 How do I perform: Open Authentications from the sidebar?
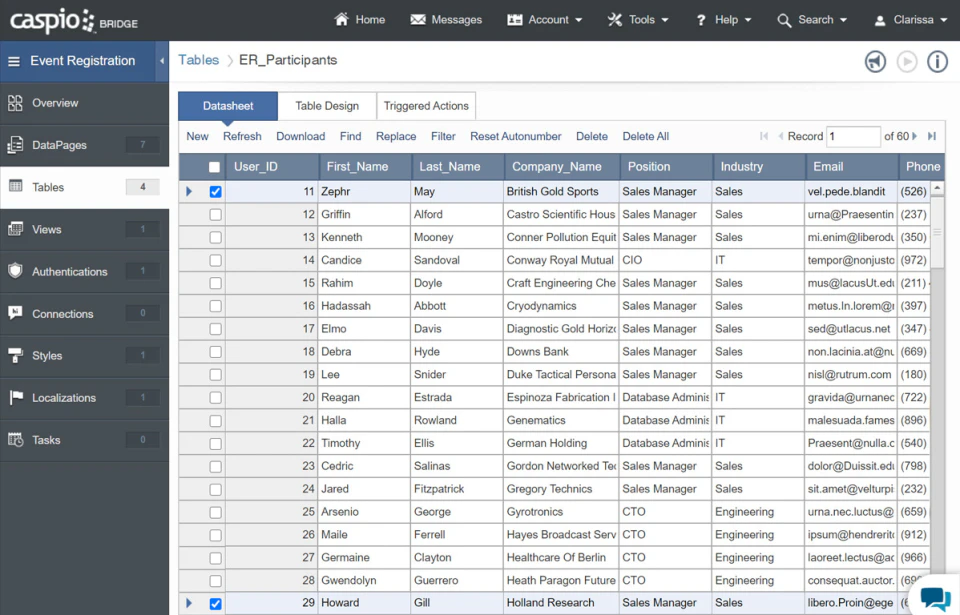click(x=70, y=271)
